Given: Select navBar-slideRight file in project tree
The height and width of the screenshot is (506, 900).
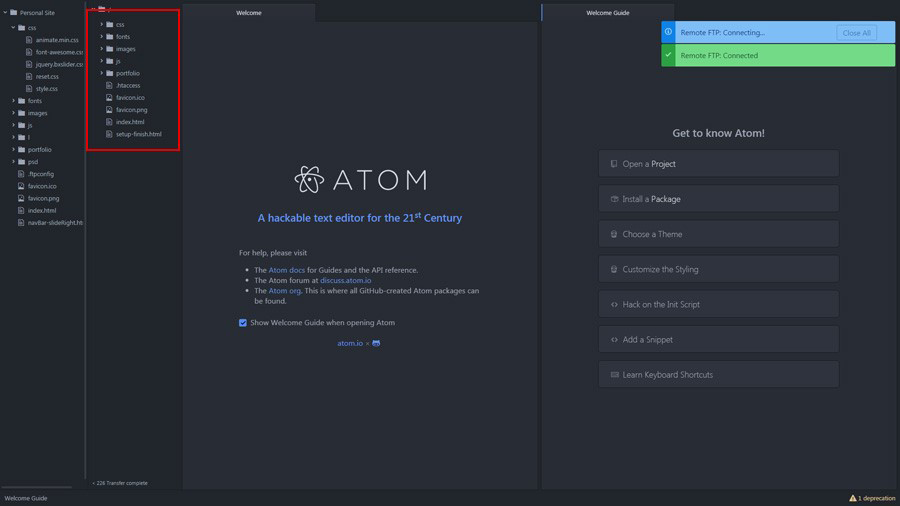Looking at the screenshot, I should point(55,223).
